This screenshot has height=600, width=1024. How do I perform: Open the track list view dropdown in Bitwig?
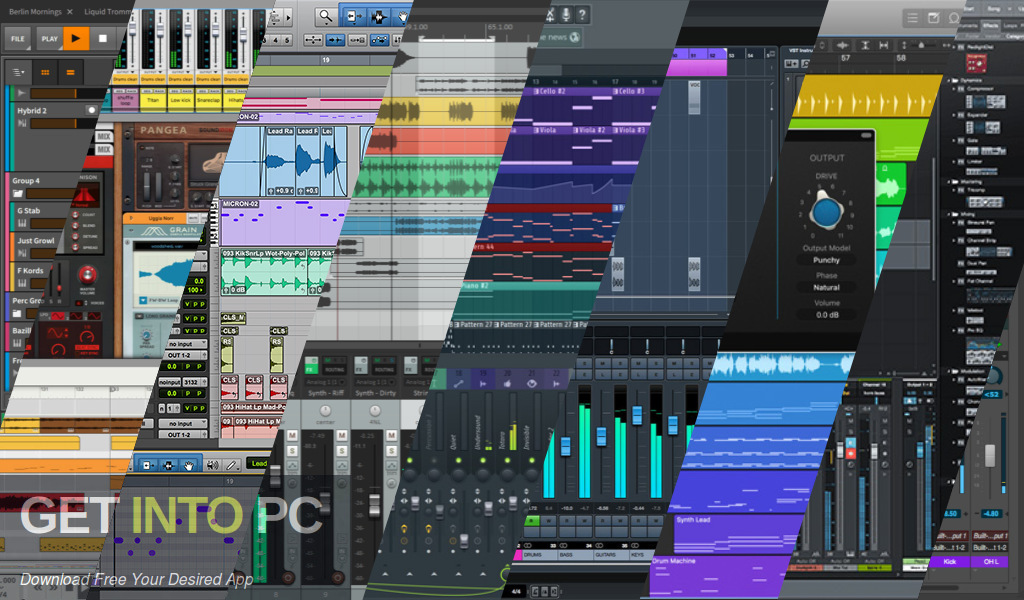coord(18,72)
